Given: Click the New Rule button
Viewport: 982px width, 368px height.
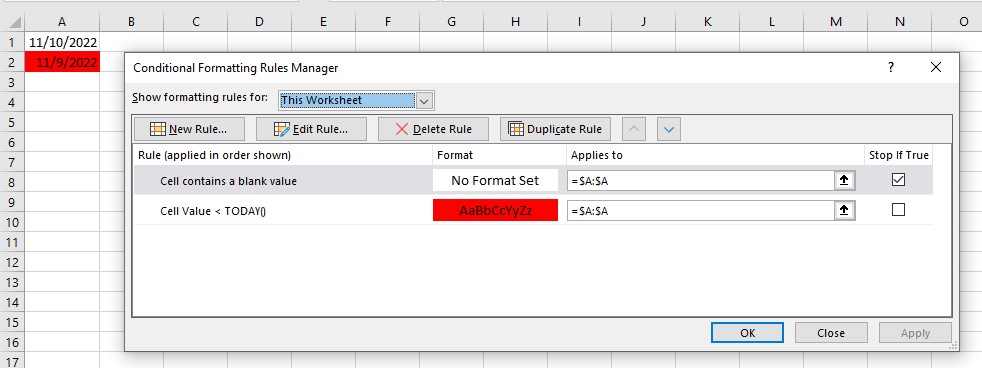Looking at the screenshot, I should click(x=189, y=130).
